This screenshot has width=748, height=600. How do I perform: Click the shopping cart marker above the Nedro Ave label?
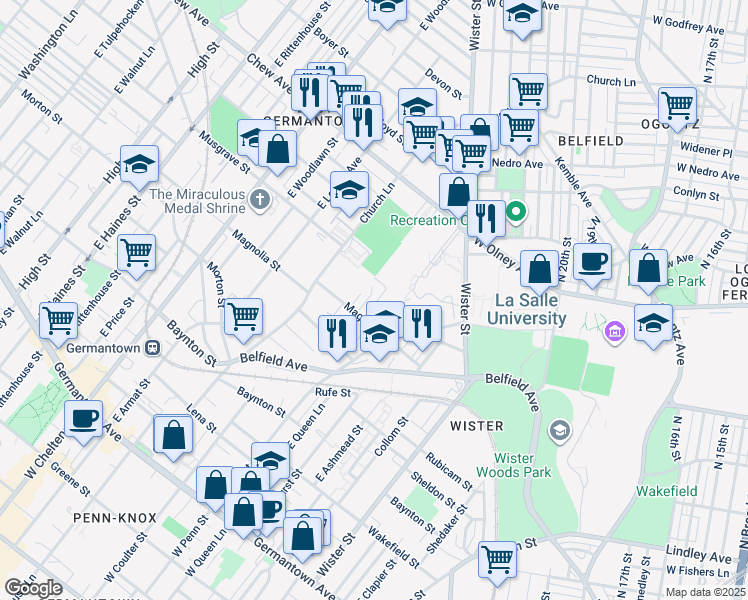click(519, 127)
